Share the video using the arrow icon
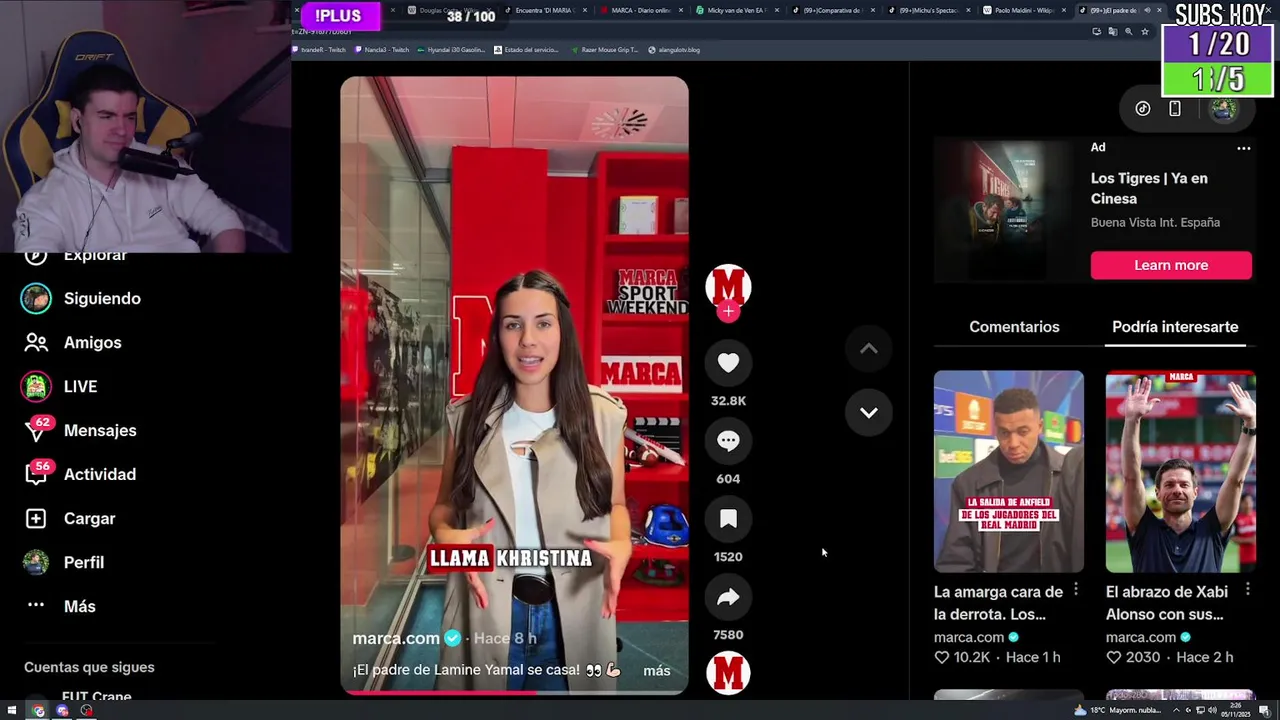This screenshot has height=720, width=1280. [728, 597]
